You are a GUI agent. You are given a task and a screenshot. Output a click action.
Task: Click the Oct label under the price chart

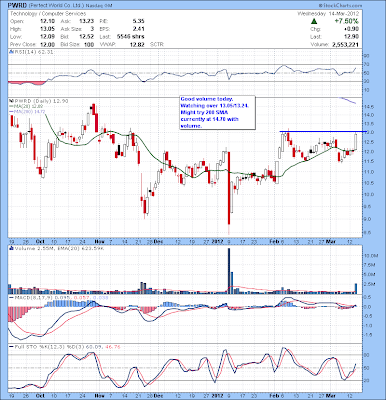40,241
